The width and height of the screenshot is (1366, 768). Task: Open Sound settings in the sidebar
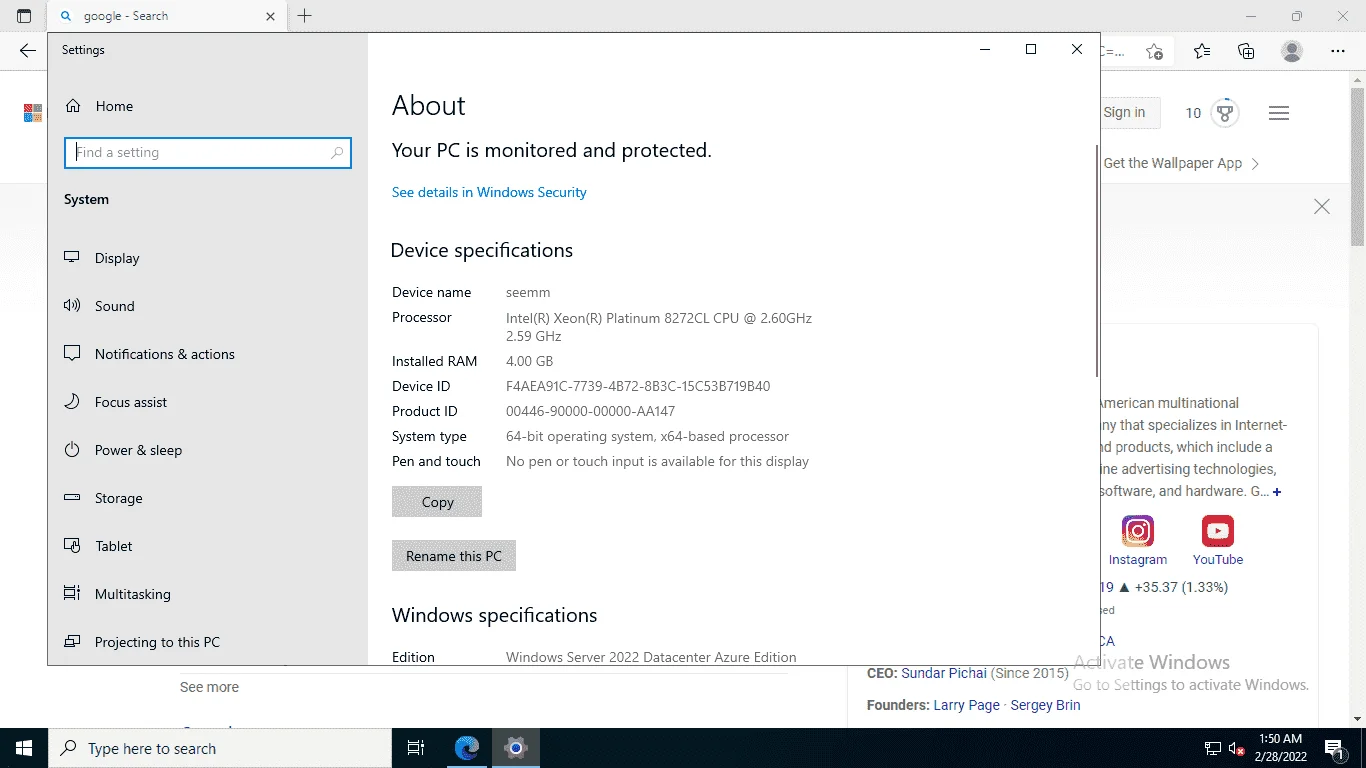[99, 306]
